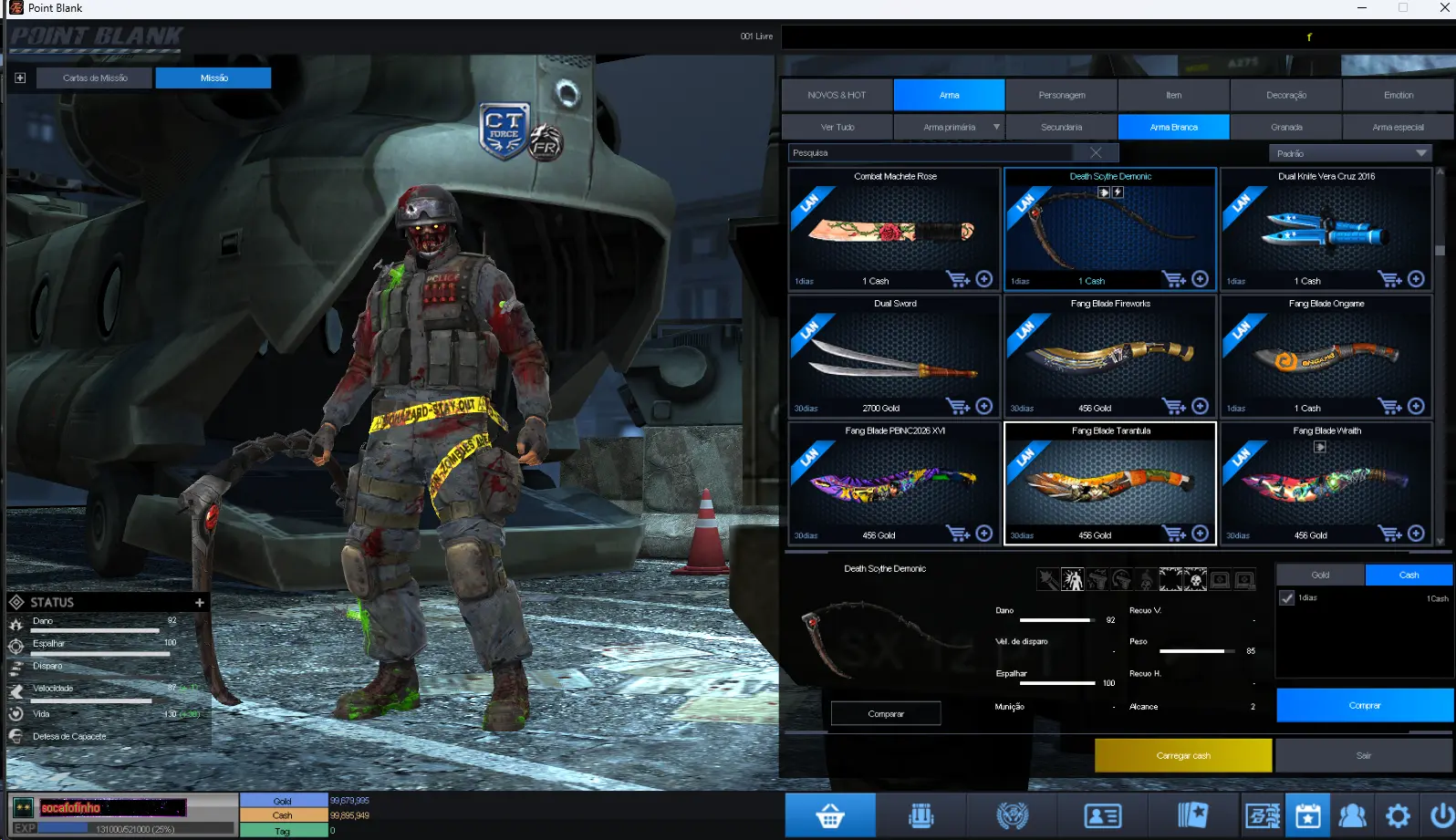The width and height of the screenshot is (1456, 840).
Task: Select the Fang Blade Tarantula weapon card
Action: point(1110,483)
